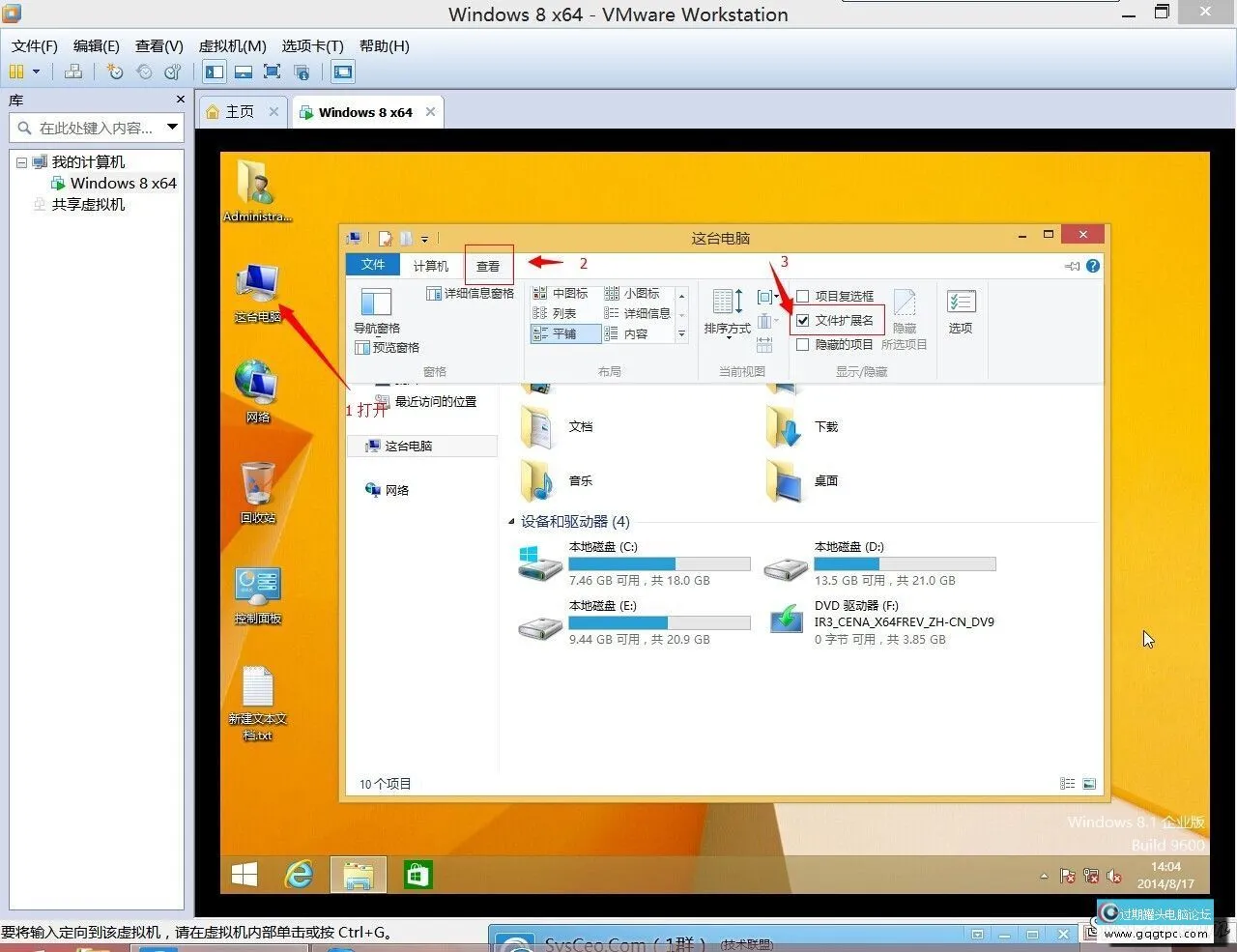Click the revert snapshot icon in VMware toolbar

[x=144, y=72]
